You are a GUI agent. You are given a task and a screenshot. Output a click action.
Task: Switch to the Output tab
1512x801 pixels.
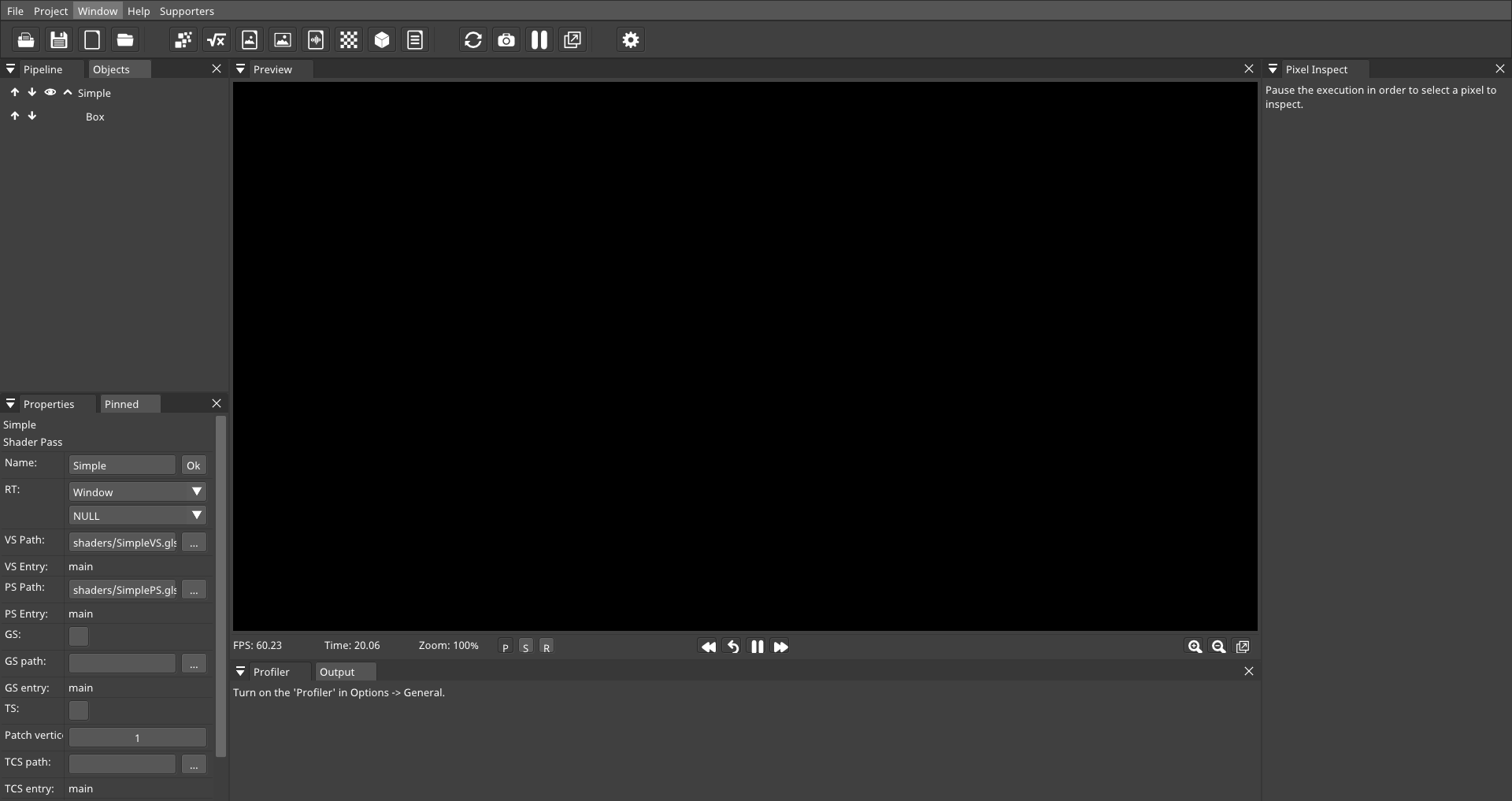[336, 672]
